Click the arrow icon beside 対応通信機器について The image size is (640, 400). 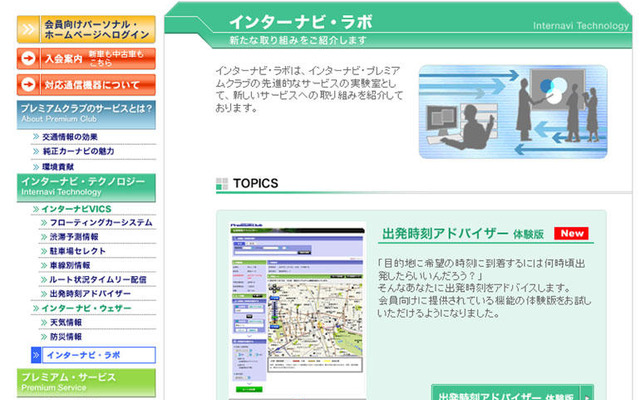pos(28,85)
